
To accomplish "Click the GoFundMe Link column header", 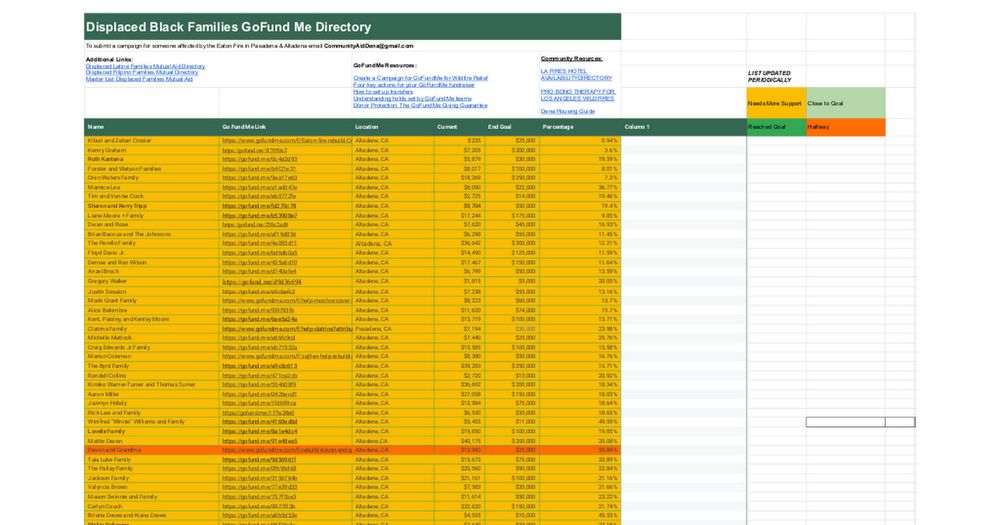I will pyautogui.click(x=286, y=127).
